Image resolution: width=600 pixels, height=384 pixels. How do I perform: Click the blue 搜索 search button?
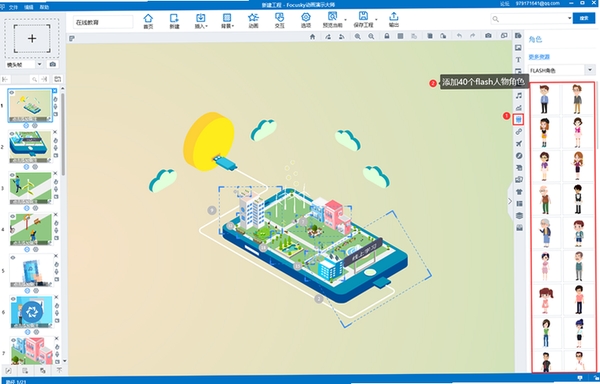click(x=584, y=18)
